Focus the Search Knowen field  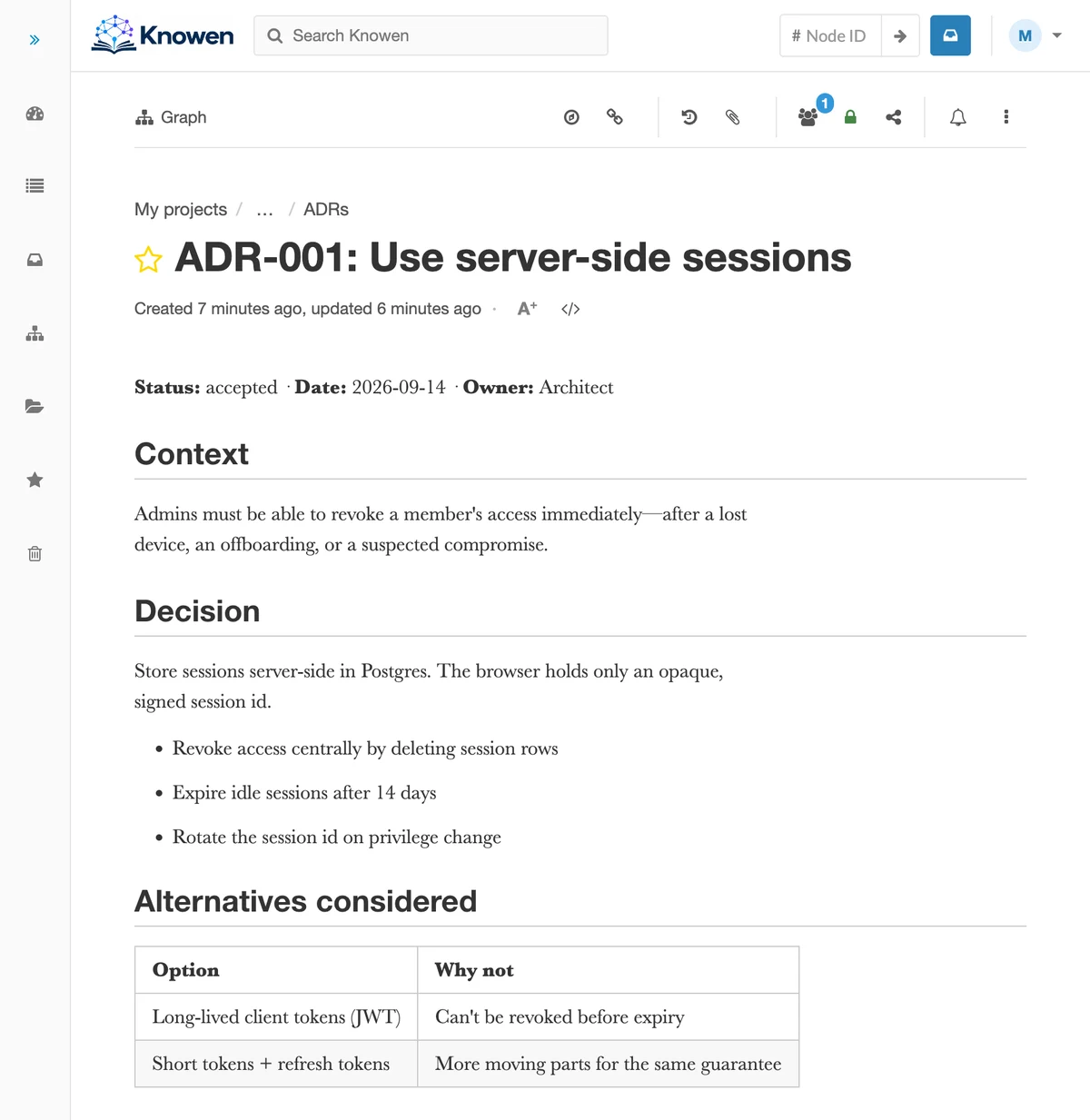click(x=431, y=35)
